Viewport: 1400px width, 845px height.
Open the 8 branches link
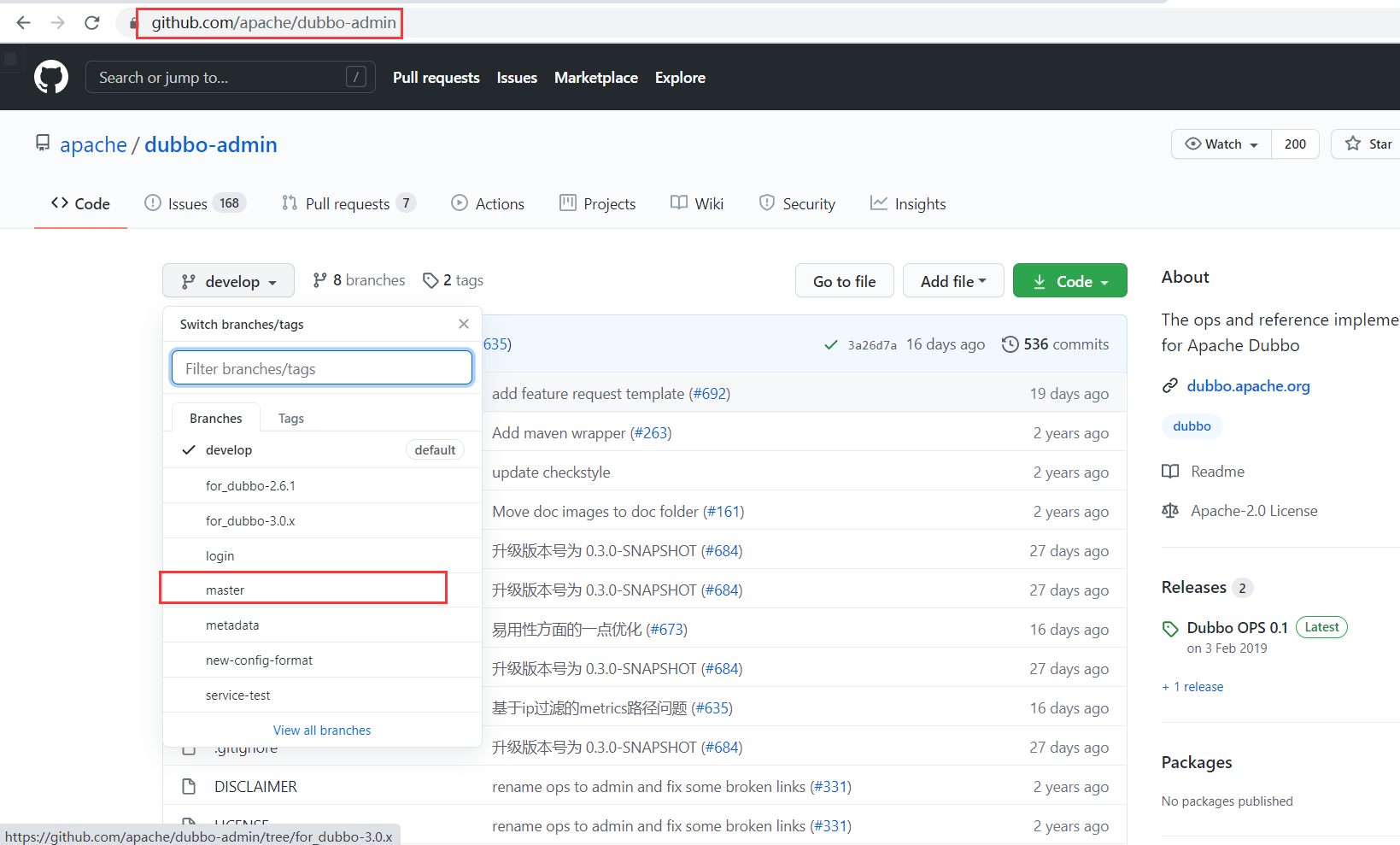tap(359, 280)
